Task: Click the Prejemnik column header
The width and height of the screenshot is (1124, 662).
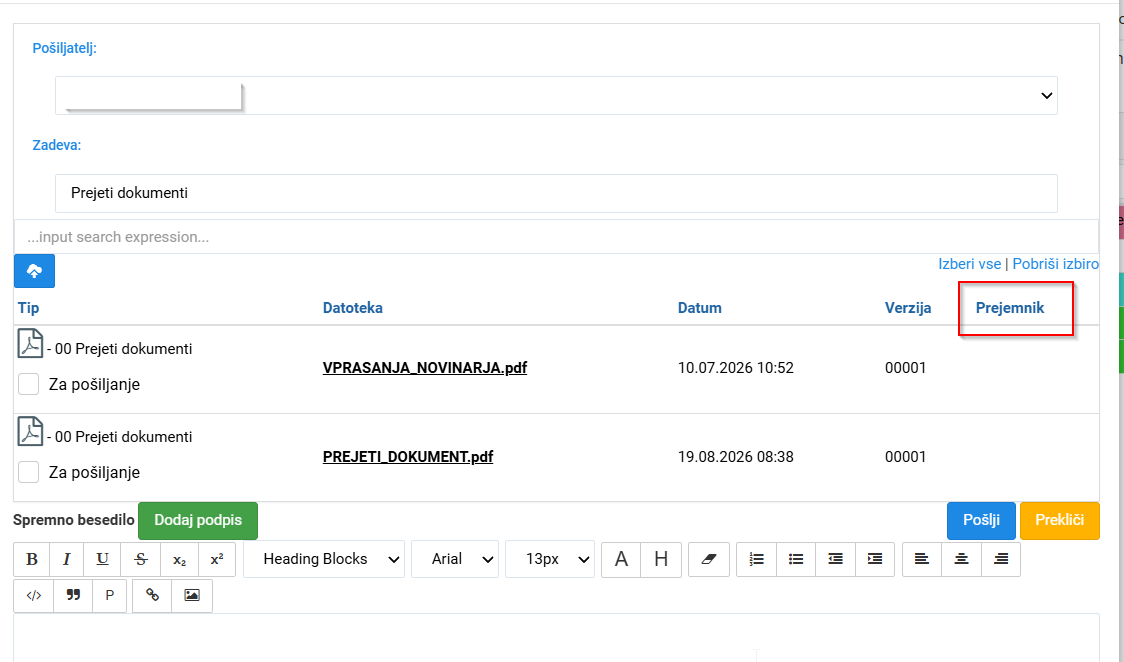Action: coord(1009,308)
